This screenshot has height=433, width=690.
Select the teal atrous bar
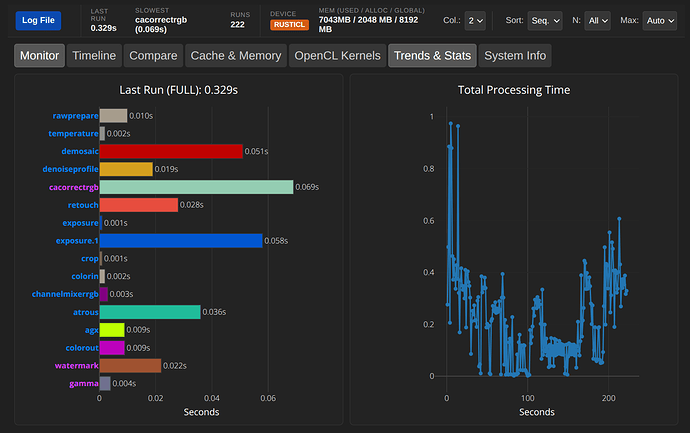tap(149, 312)
